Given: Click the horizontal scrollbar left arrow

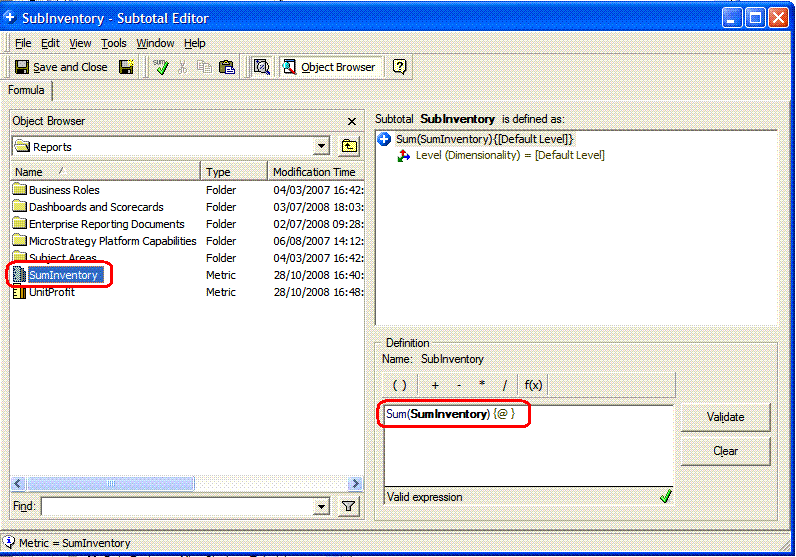Looking at the screenshot, I should click(18, 483).
